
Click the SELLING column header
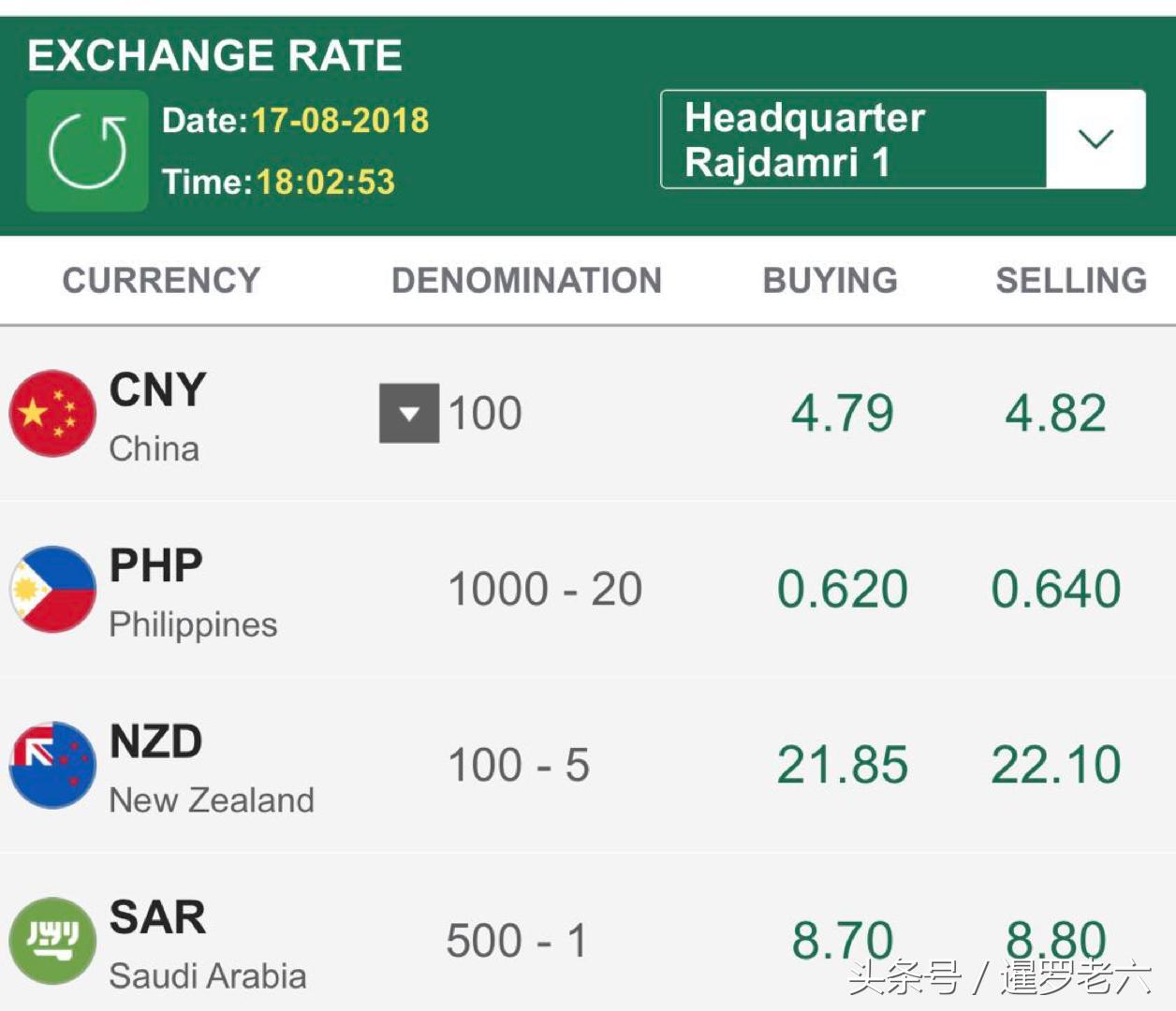(1071, 280)
